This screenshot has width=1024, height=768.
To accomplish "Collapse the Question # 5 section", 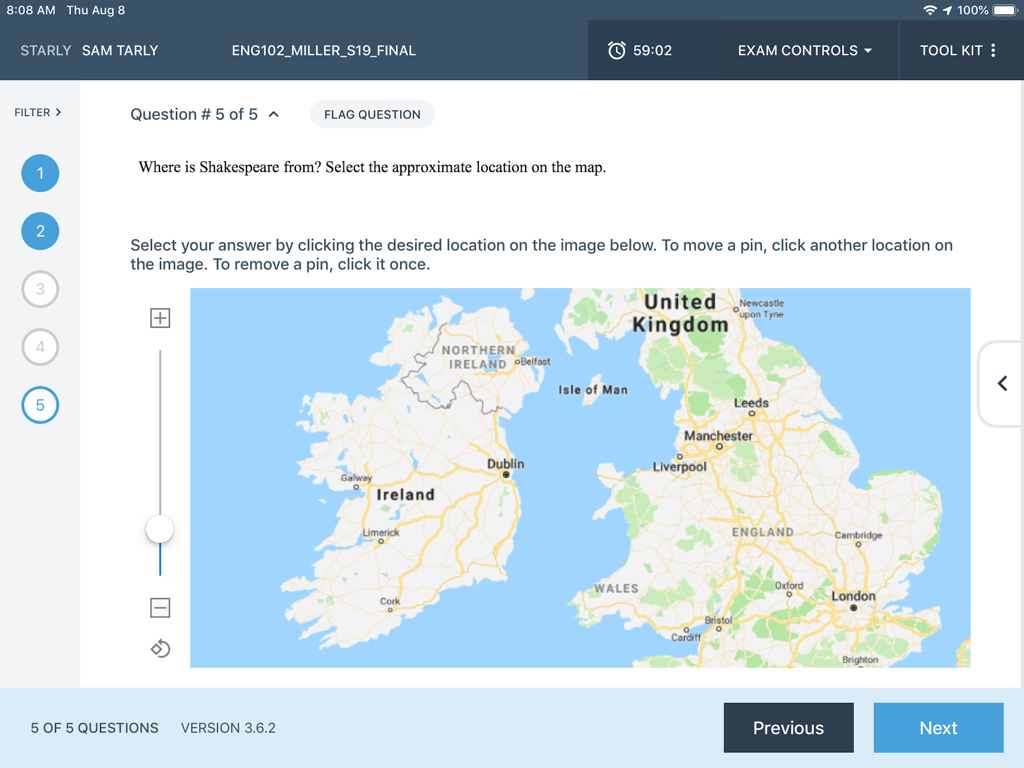I will click(x=272, y=113).
